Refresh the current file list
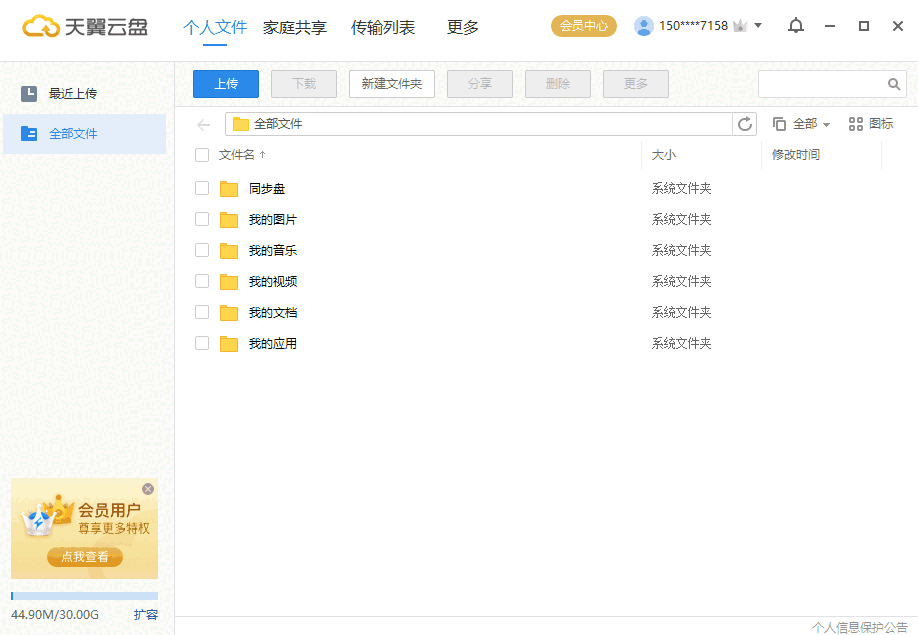The image size is (918, 635). 745,124
